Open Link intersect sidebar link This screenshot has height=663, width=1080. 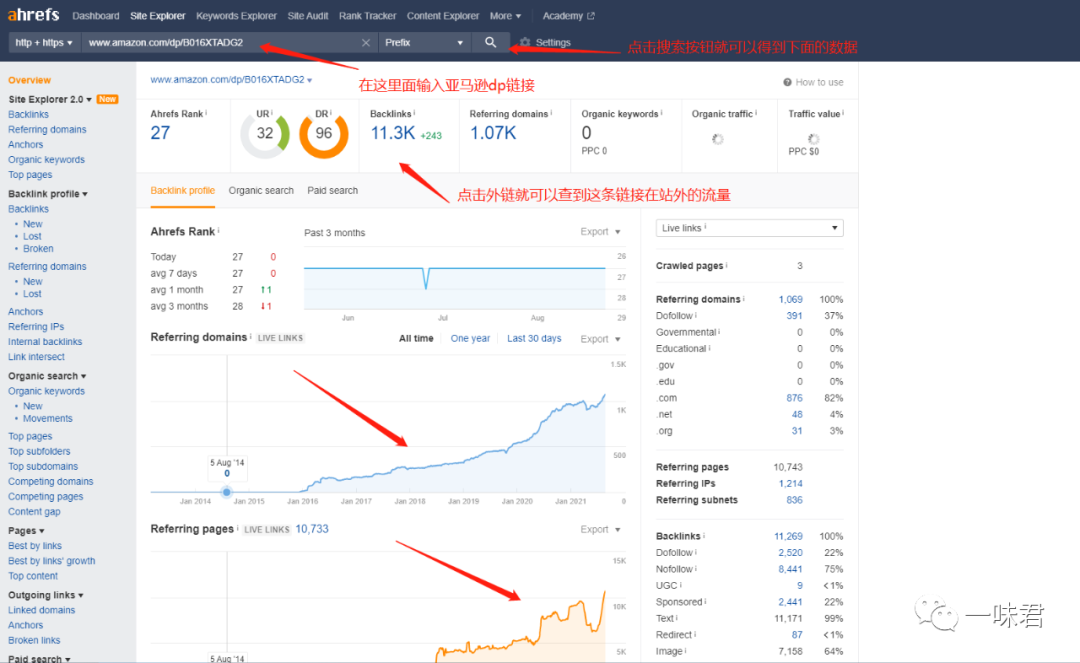[37, 357]
